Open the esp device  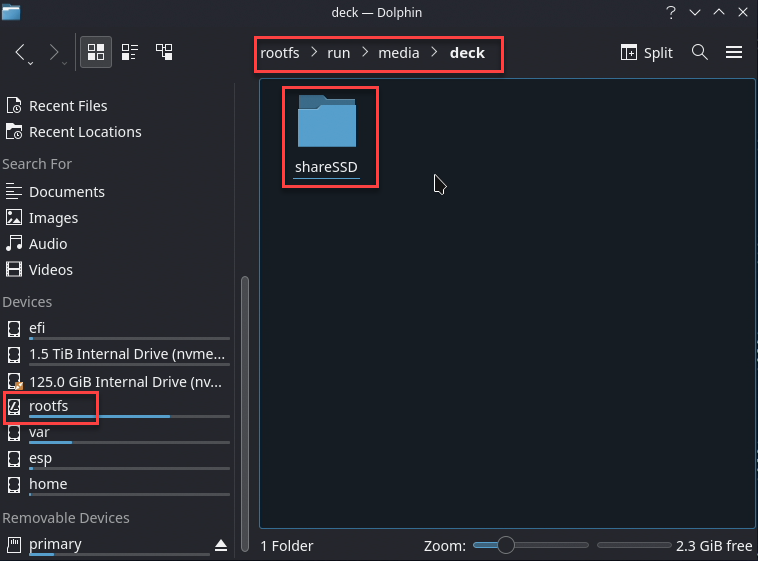click(117, 458)
